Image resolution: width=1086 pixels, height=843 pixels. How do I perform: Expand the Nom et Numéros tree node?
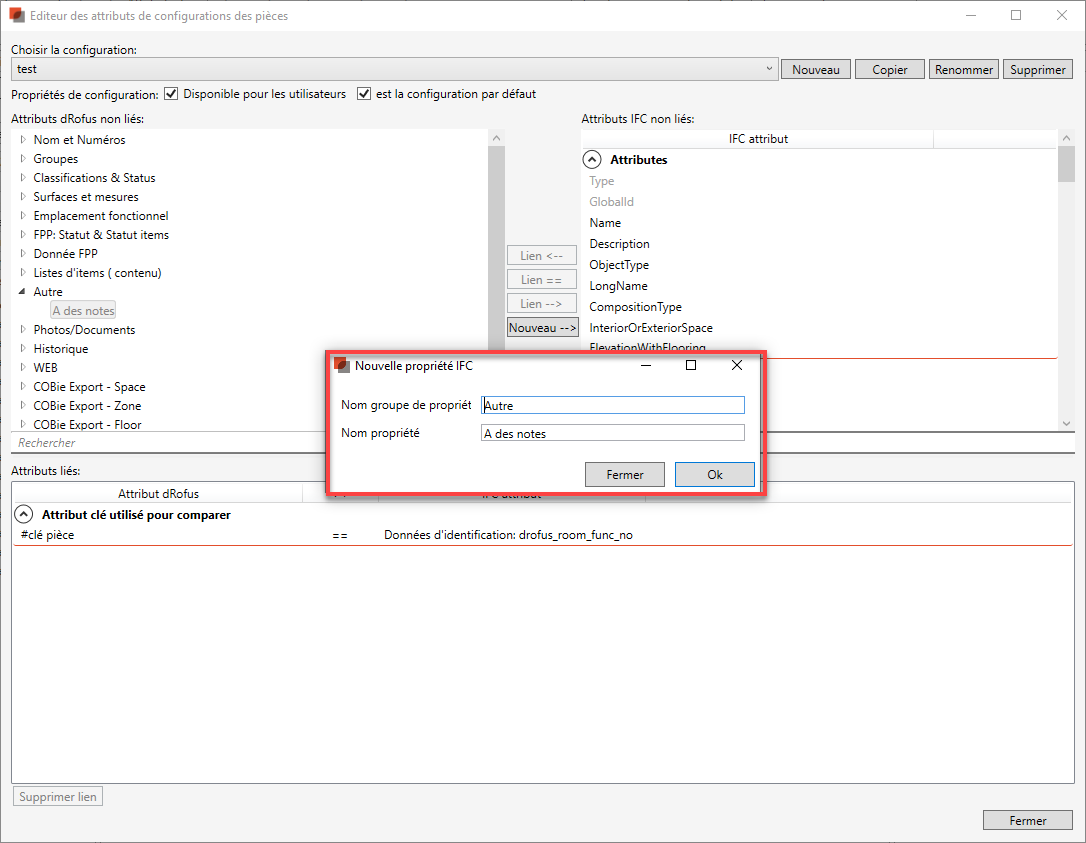tap(23, 140)
